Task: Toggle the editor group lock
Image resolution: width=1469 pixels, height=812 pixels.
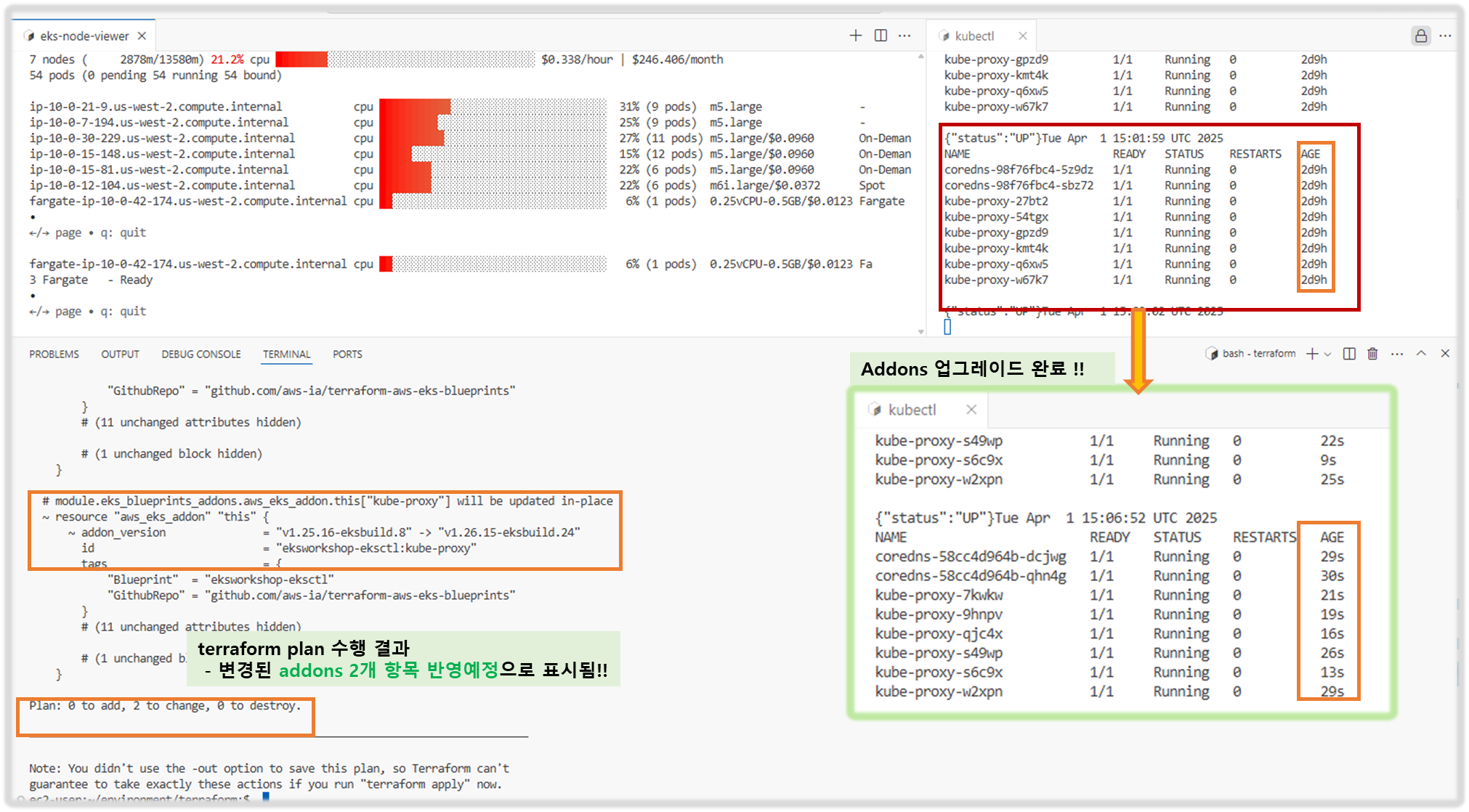Action: pyautogui.click(x=1421, y=36)
